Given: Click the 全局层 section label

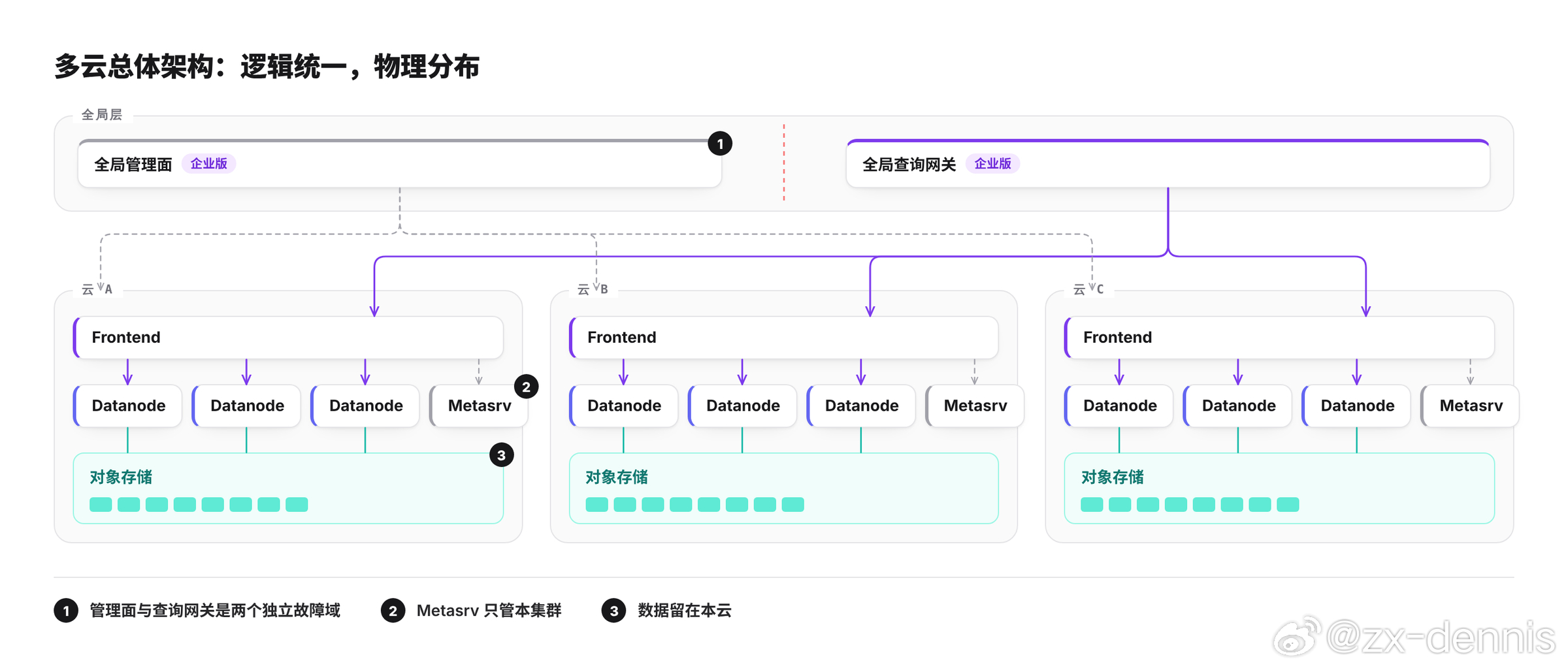Looking at the screenshot, I should pyautogui.click(x=101, y=114).
